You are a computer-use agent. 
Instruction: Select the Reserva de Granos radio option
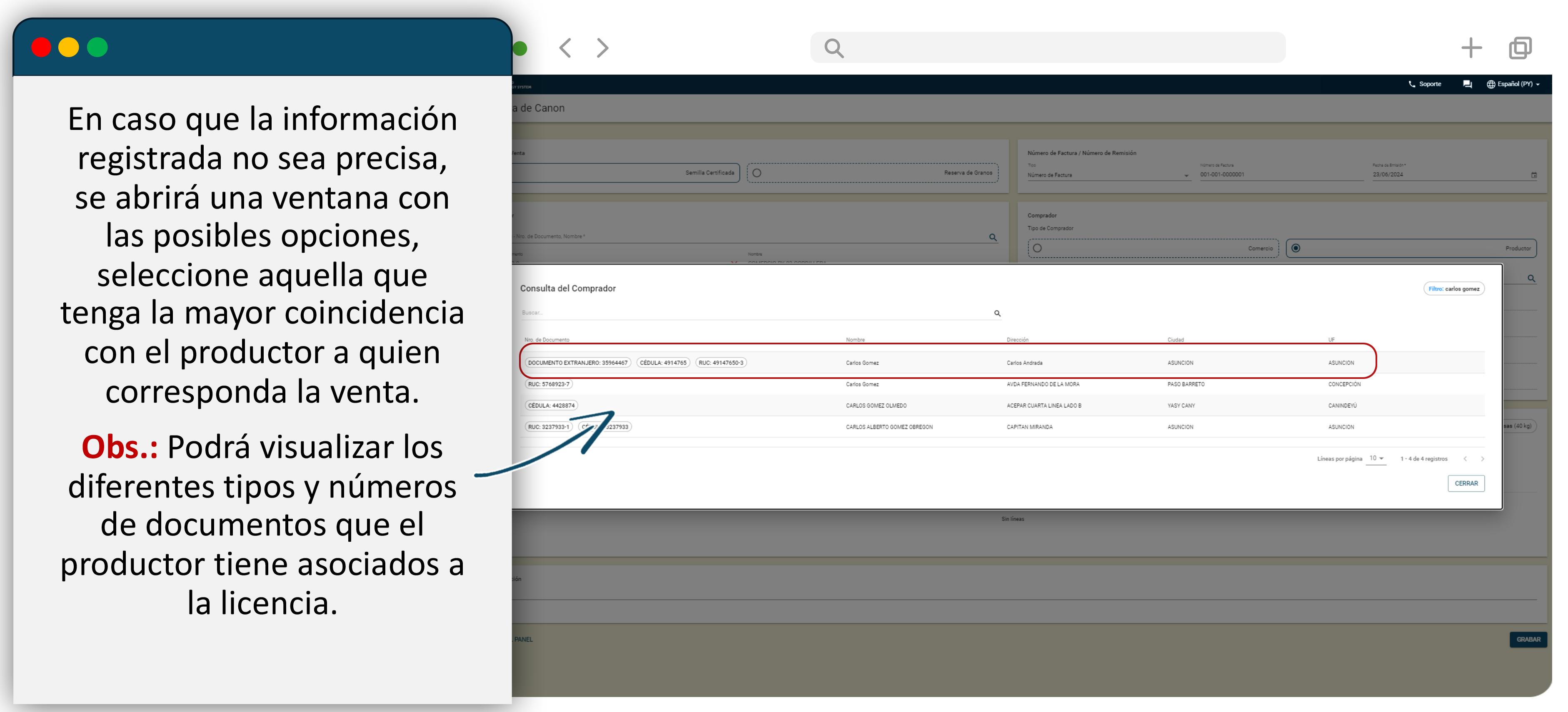757,173
